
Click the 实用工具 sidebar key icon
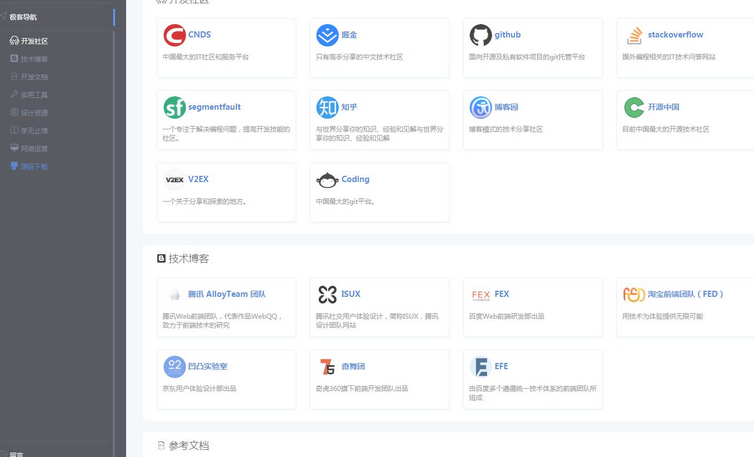point(14,94)
